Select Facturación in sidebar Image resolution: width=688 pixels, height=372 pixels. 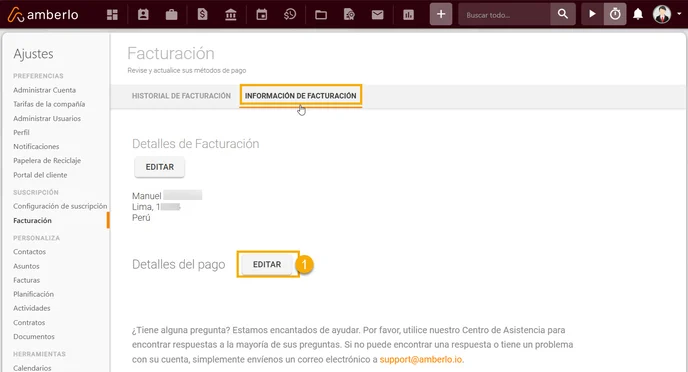(x=32, y=221)
